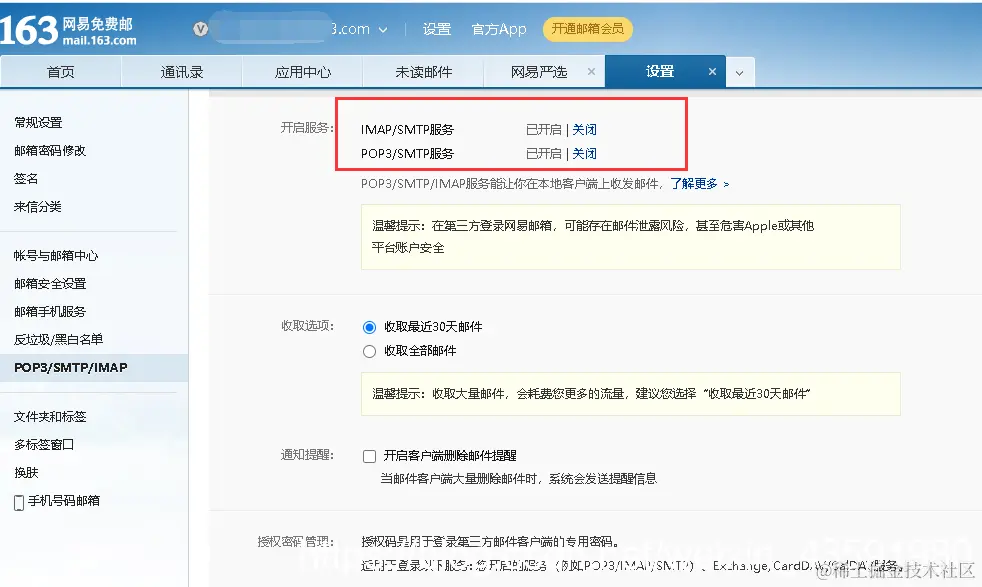Click 关闭 next to IMAP/SMTP服务
The height and width of the screenshot is (587, 982).
click(x=584, y=129)
